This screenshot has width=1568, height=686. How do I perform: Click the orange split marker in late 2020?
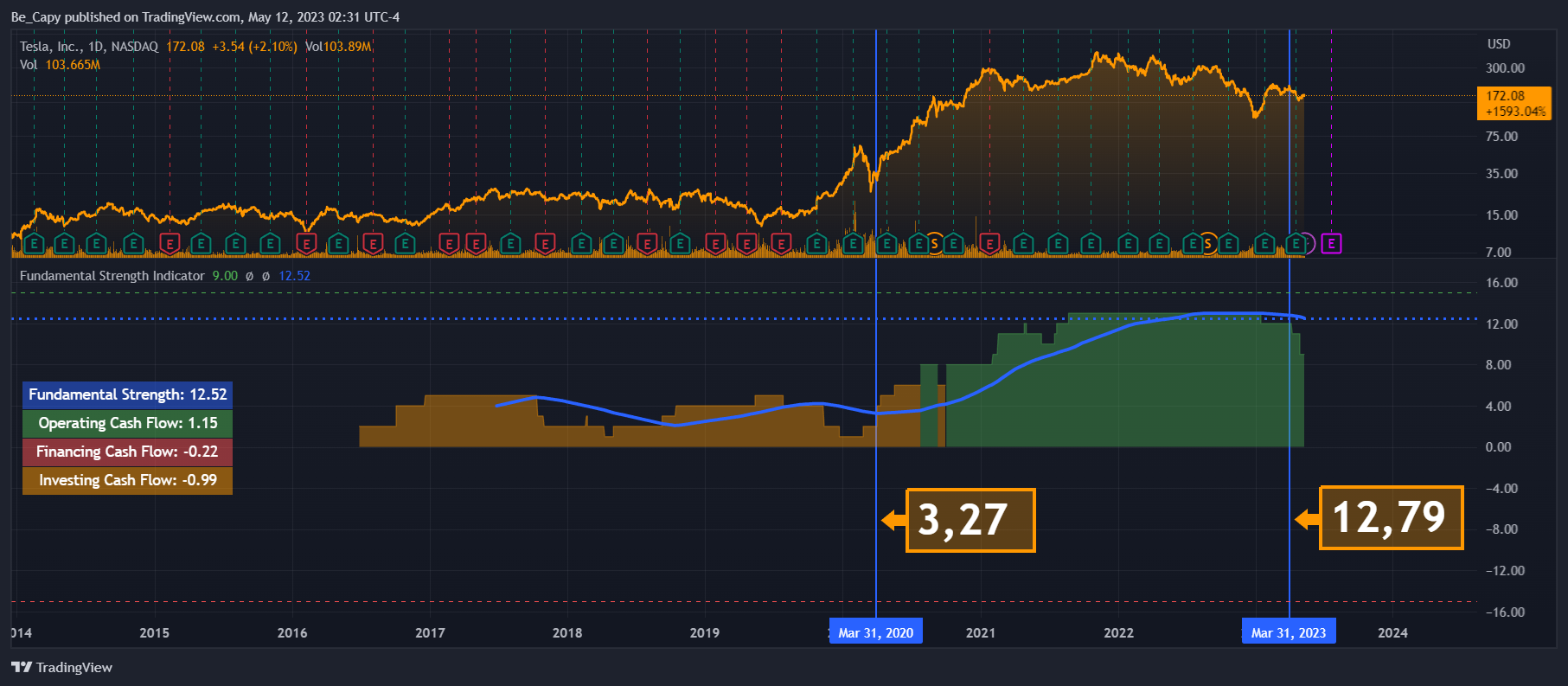pyautogui.click(x=935, y=244)
